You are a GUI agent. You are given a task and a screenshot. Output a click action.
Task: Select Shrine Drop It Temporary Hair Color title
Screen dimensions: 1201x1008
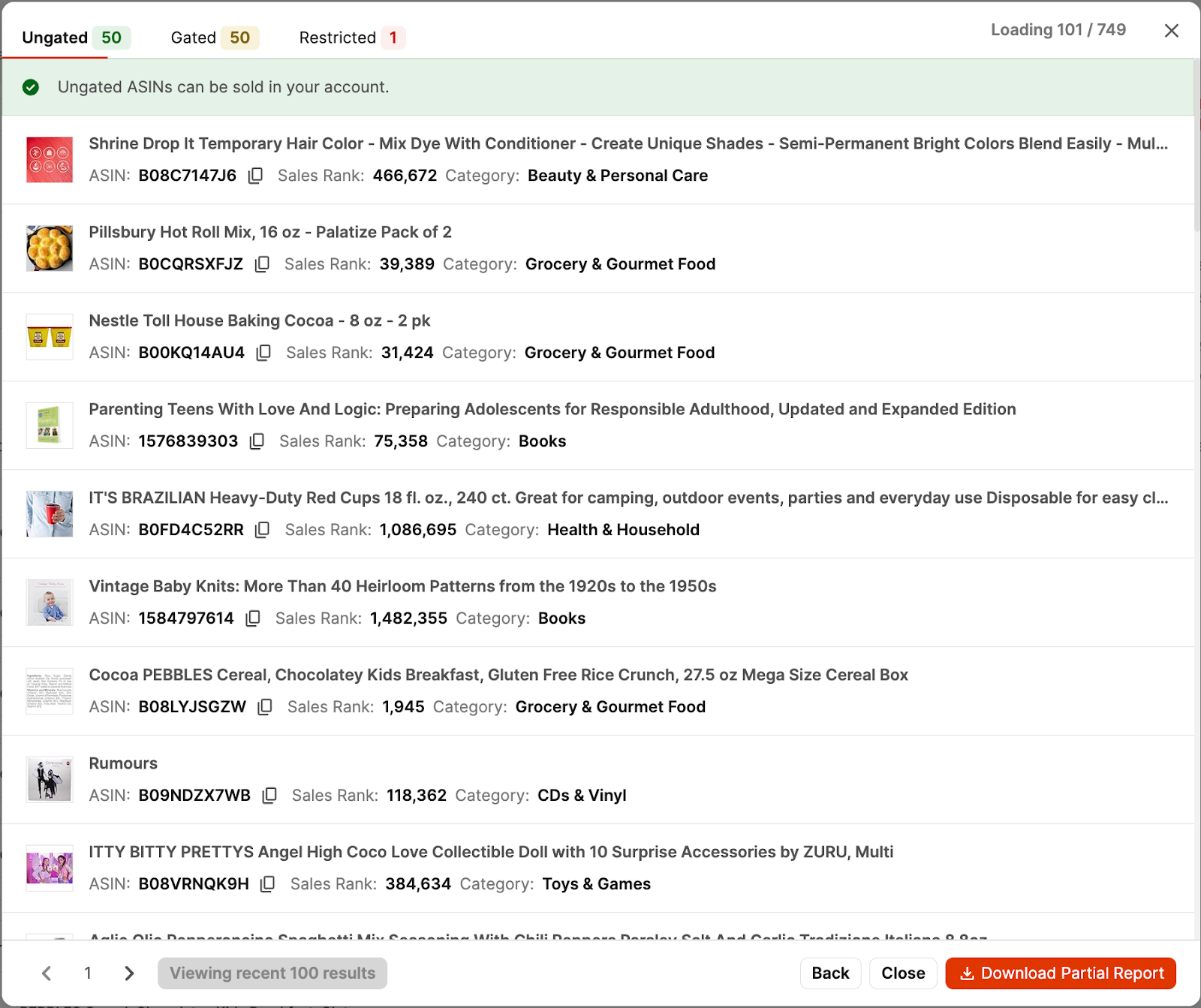click(x=628, y=144)
